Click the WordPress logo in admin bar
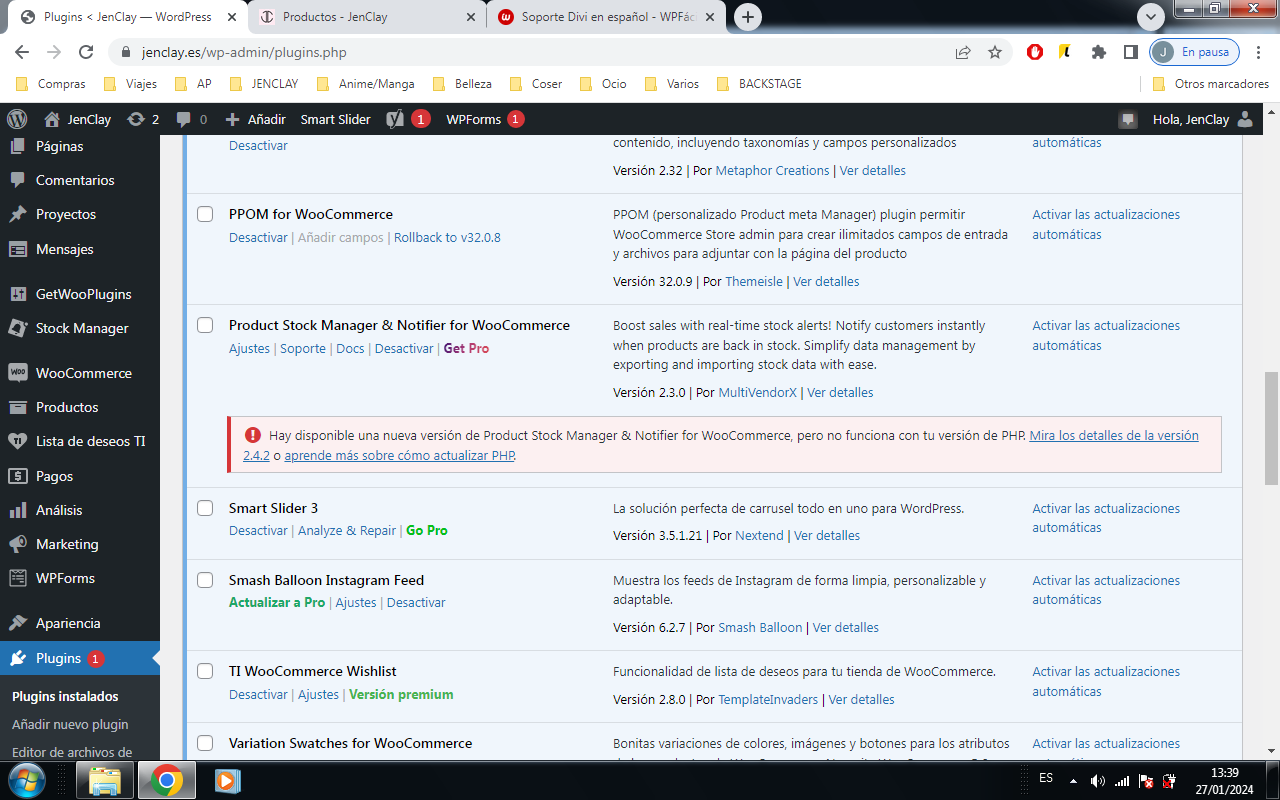The image size is (1280, 800). pyautogui.click(x=17, y=119)
